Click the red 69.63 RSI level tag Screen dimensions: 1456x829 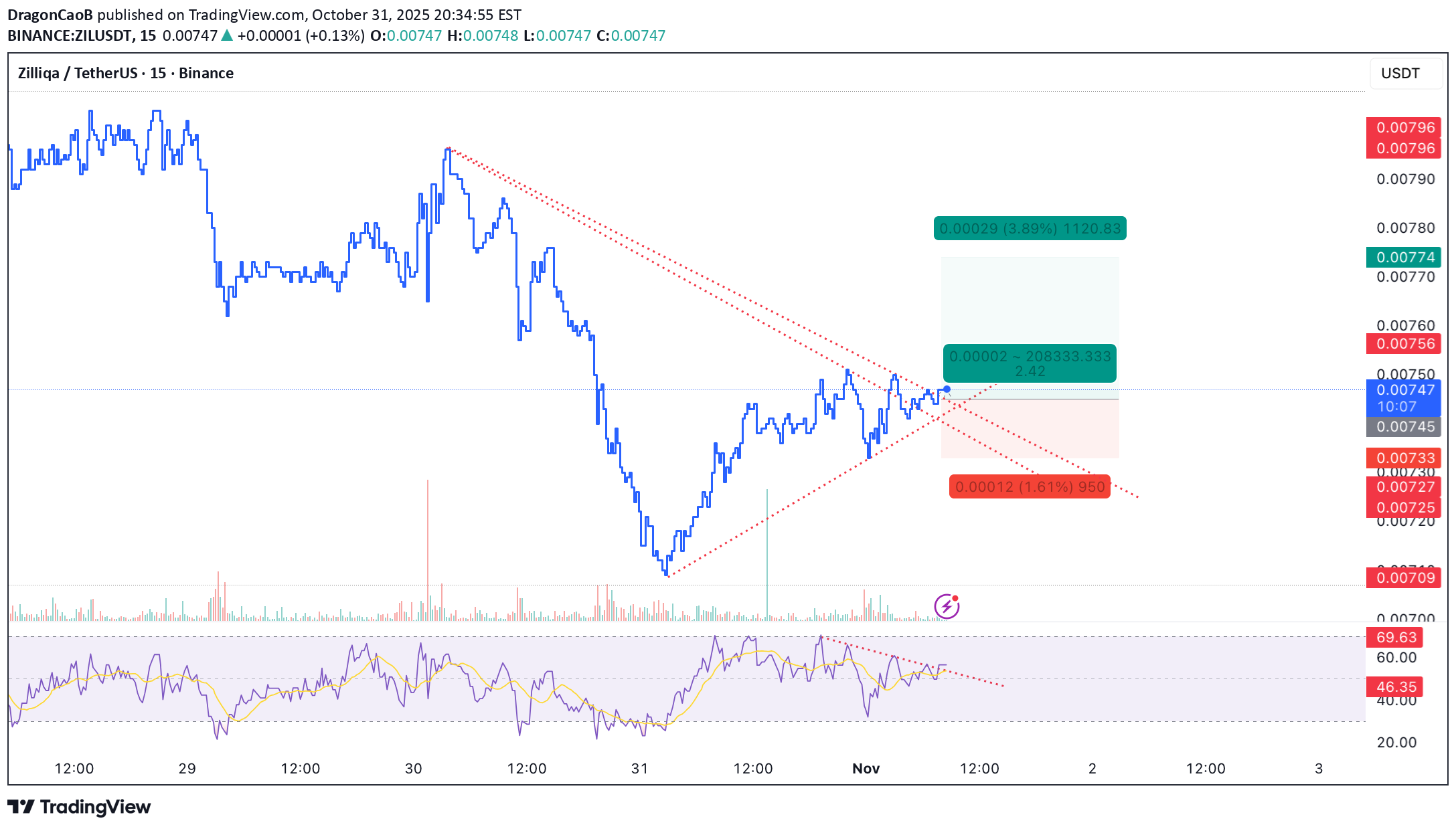tap(1395, 638)
